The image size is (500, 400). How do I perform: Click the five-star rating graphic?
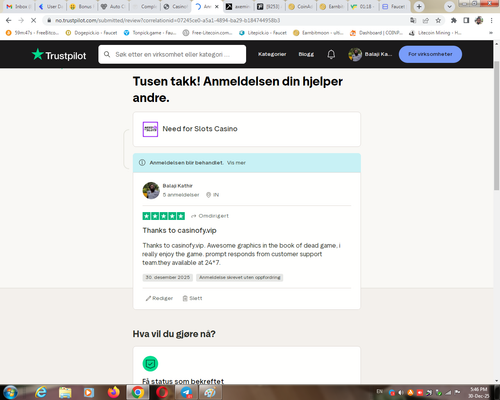pos(163,216)
